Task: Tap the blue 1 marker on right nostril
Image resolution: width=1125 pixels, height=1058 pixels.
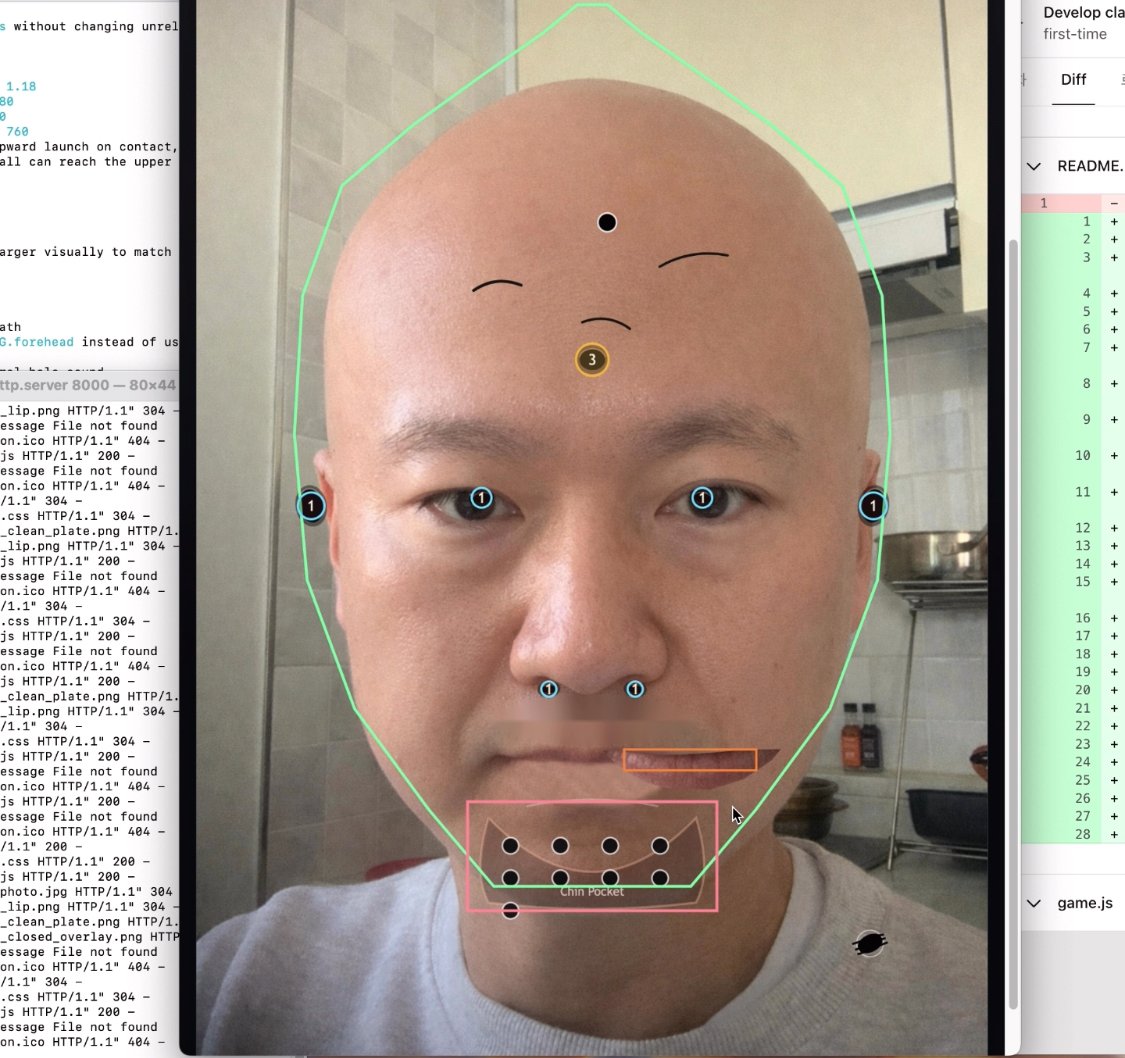Action: pyautogui.click(x=635, y=689)
